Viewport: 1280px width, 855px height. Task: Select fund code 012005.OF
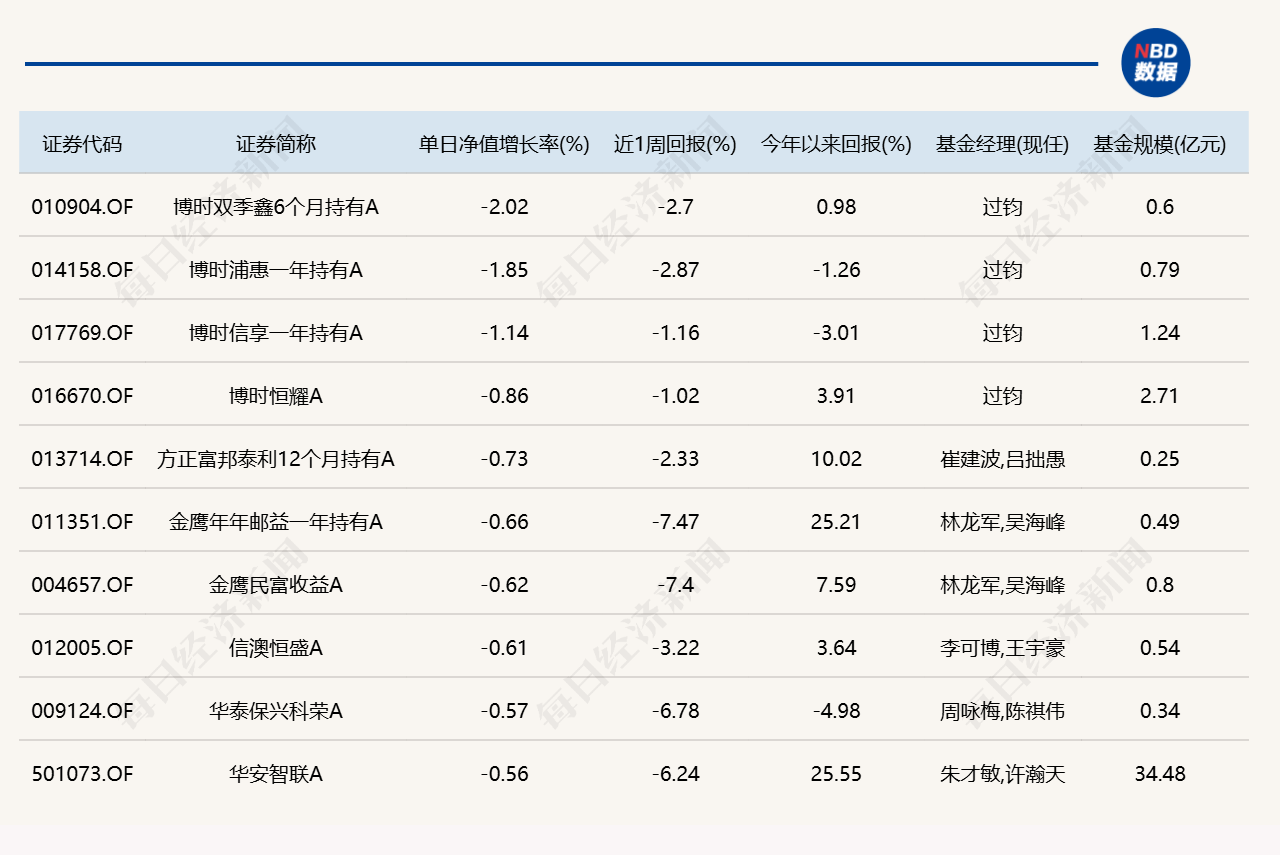(x=82, y=648)
